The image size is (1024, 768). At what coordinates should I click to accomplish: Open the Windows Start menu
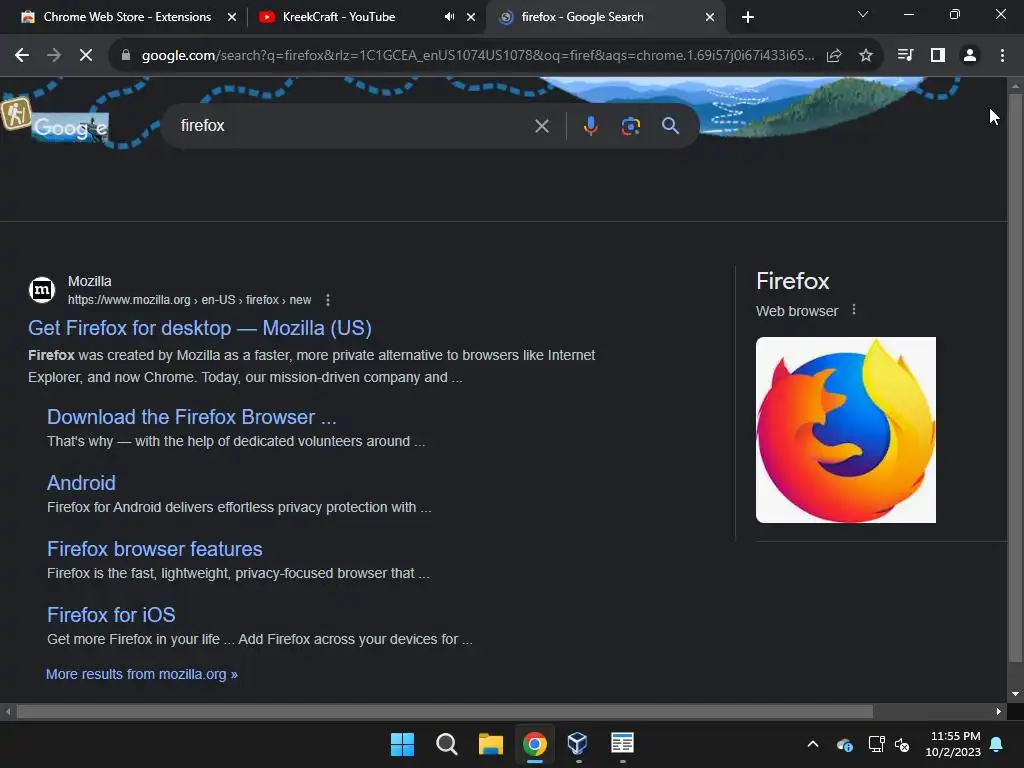click(x=402, y=744)
